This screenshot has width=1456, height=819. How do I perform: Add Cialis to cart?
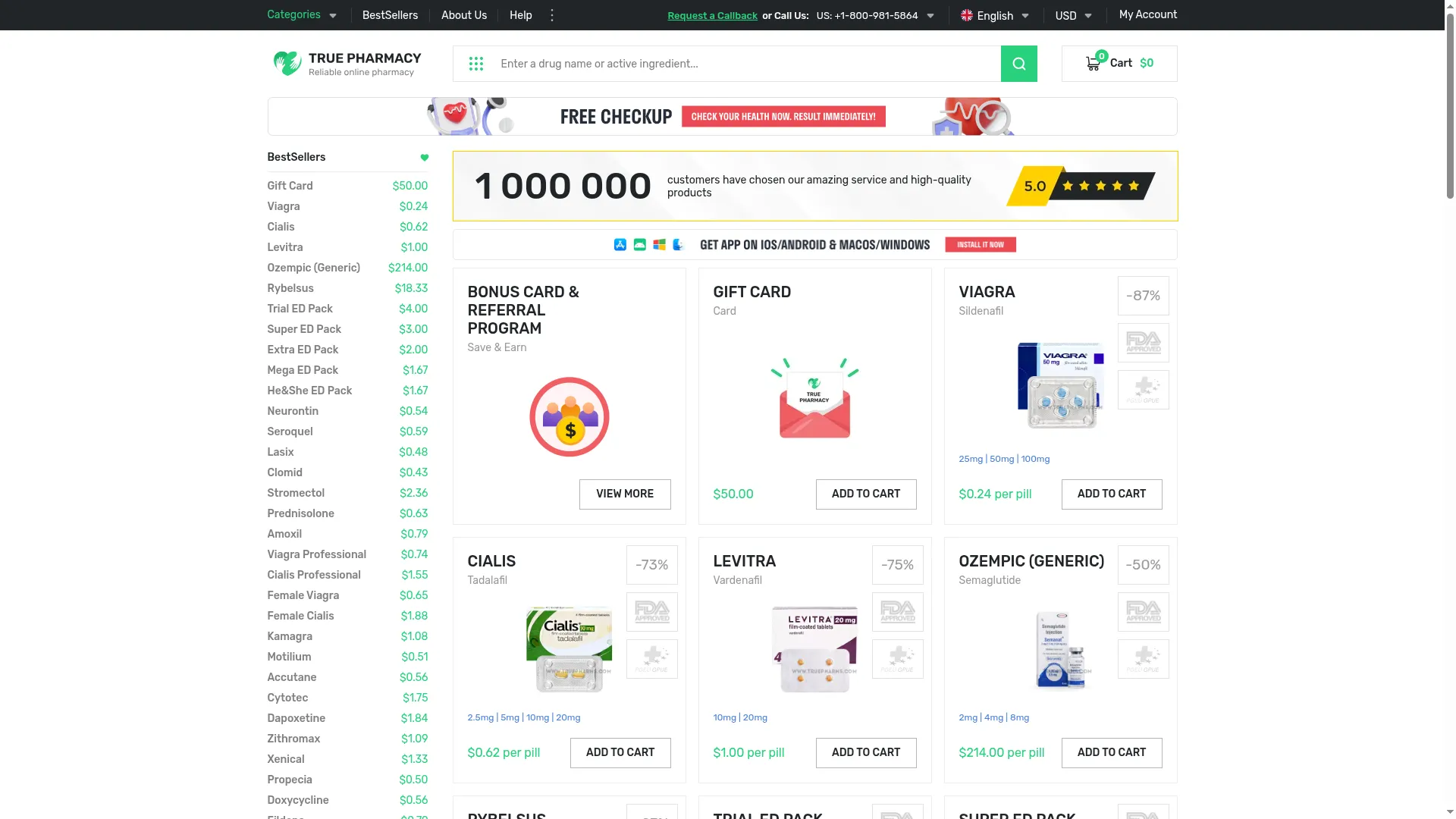coord(620,753)
